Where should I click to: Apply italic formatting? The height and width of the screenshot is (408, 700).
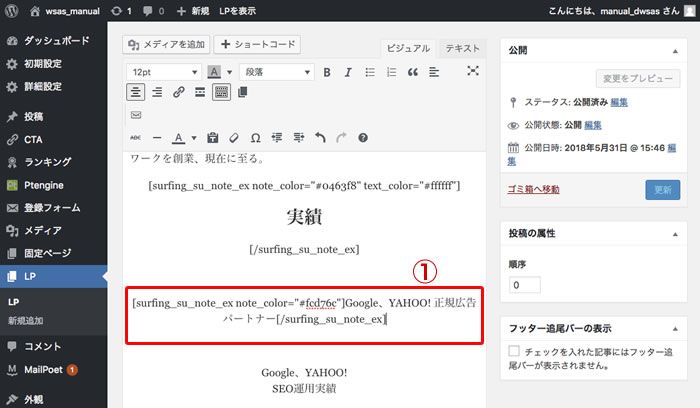pos(347,72)
